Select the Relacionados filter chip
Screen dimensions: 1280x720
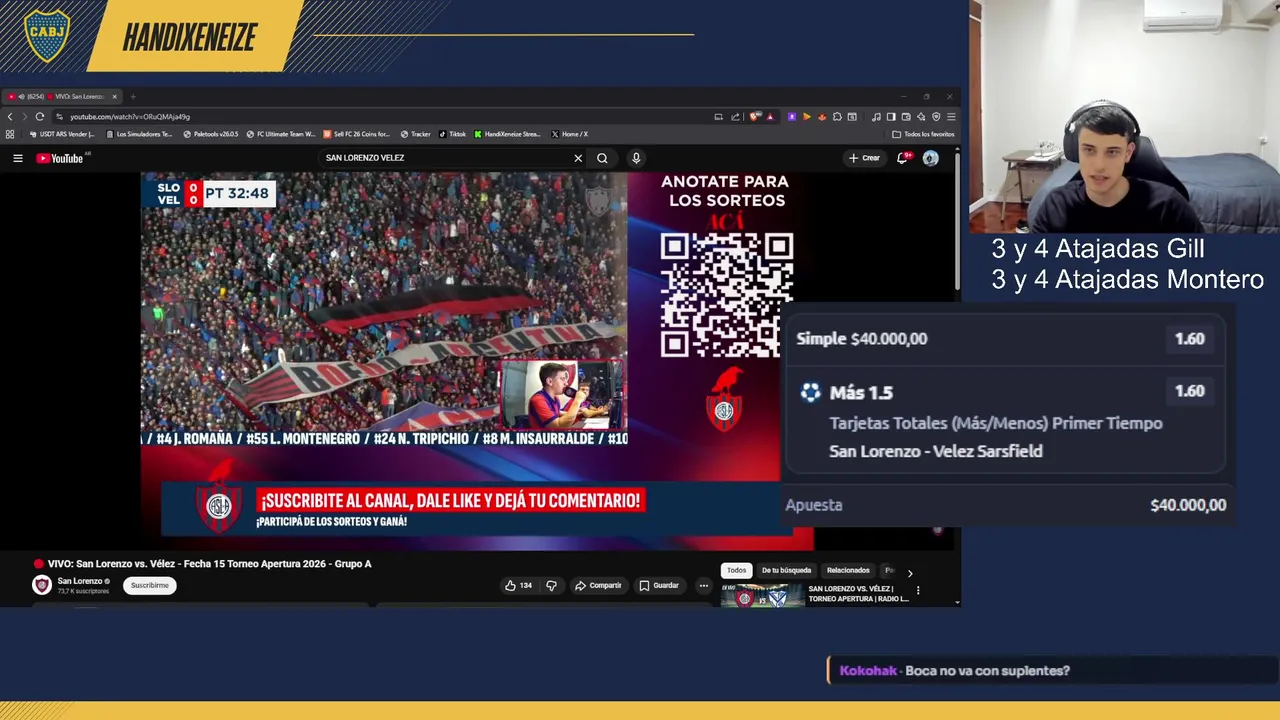tap(848, 570)
